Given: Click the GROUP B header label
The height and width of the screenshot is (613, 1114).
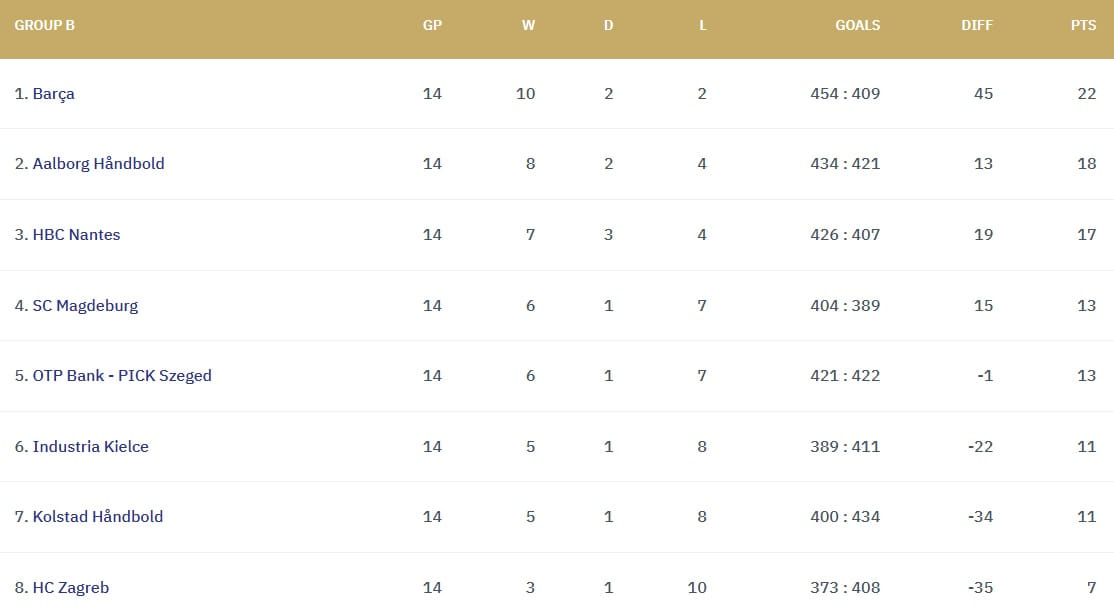Looking at the screenshot, I should pos(44,25).
